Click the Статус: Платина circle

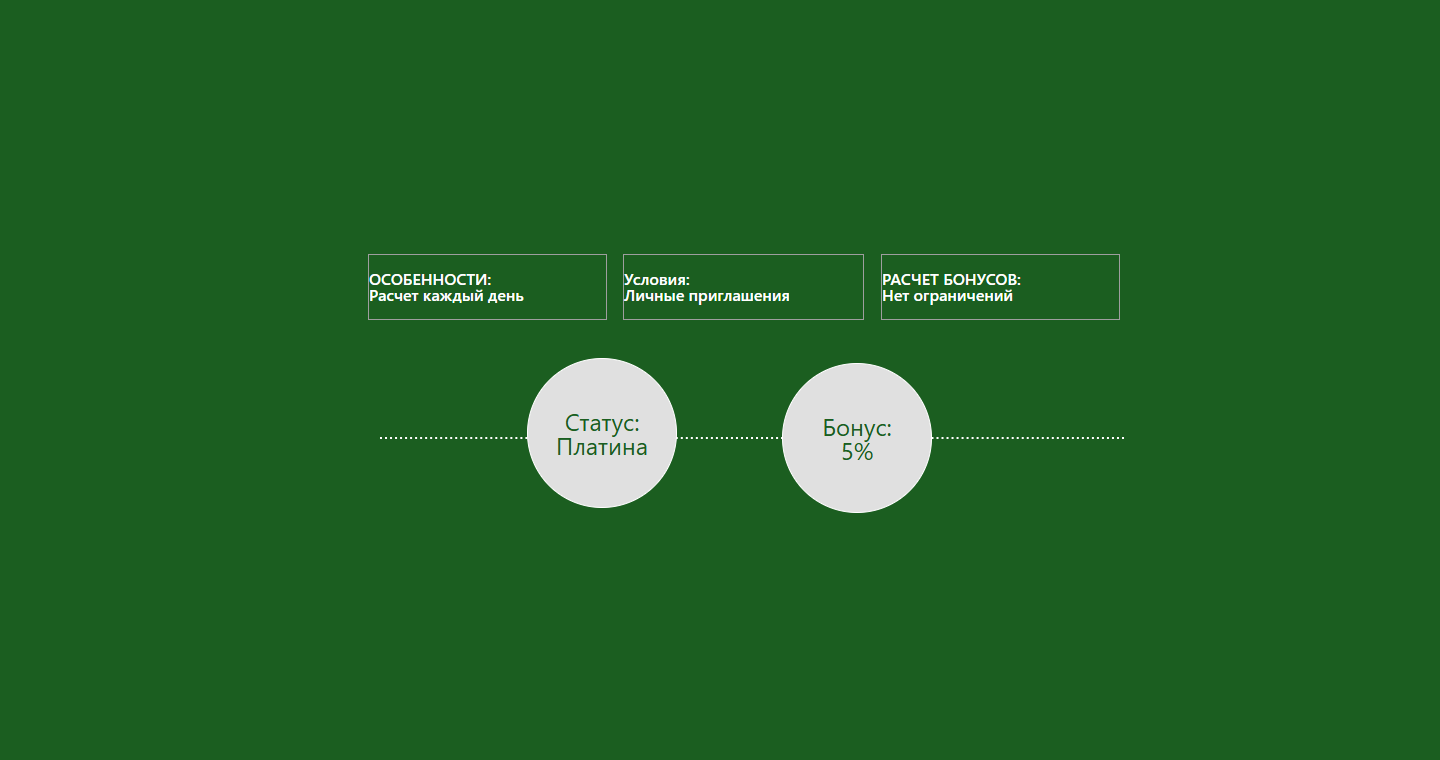[x=602, y=433]
